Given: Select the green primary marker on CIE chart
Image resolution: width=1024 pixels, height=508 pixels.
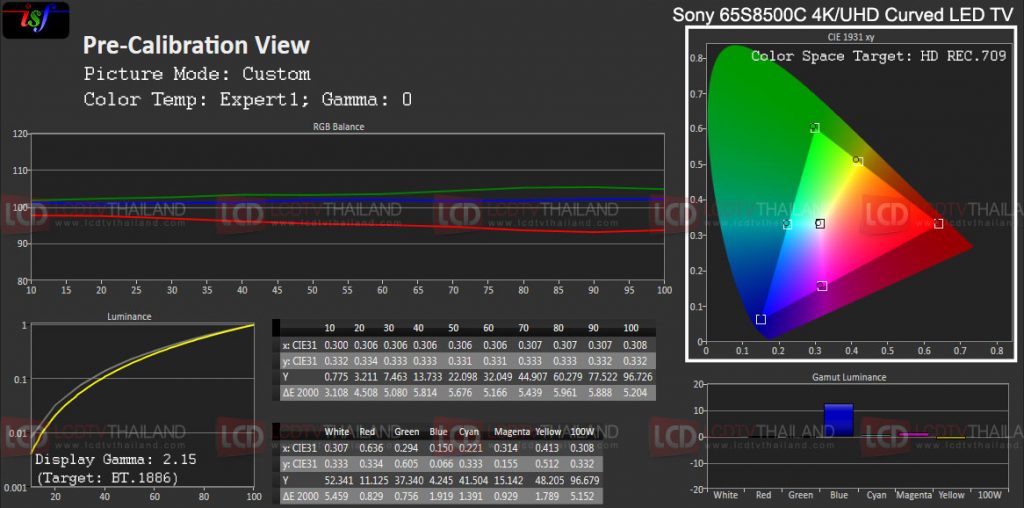Looking at the screenshot, I should [x=814, y=128].
